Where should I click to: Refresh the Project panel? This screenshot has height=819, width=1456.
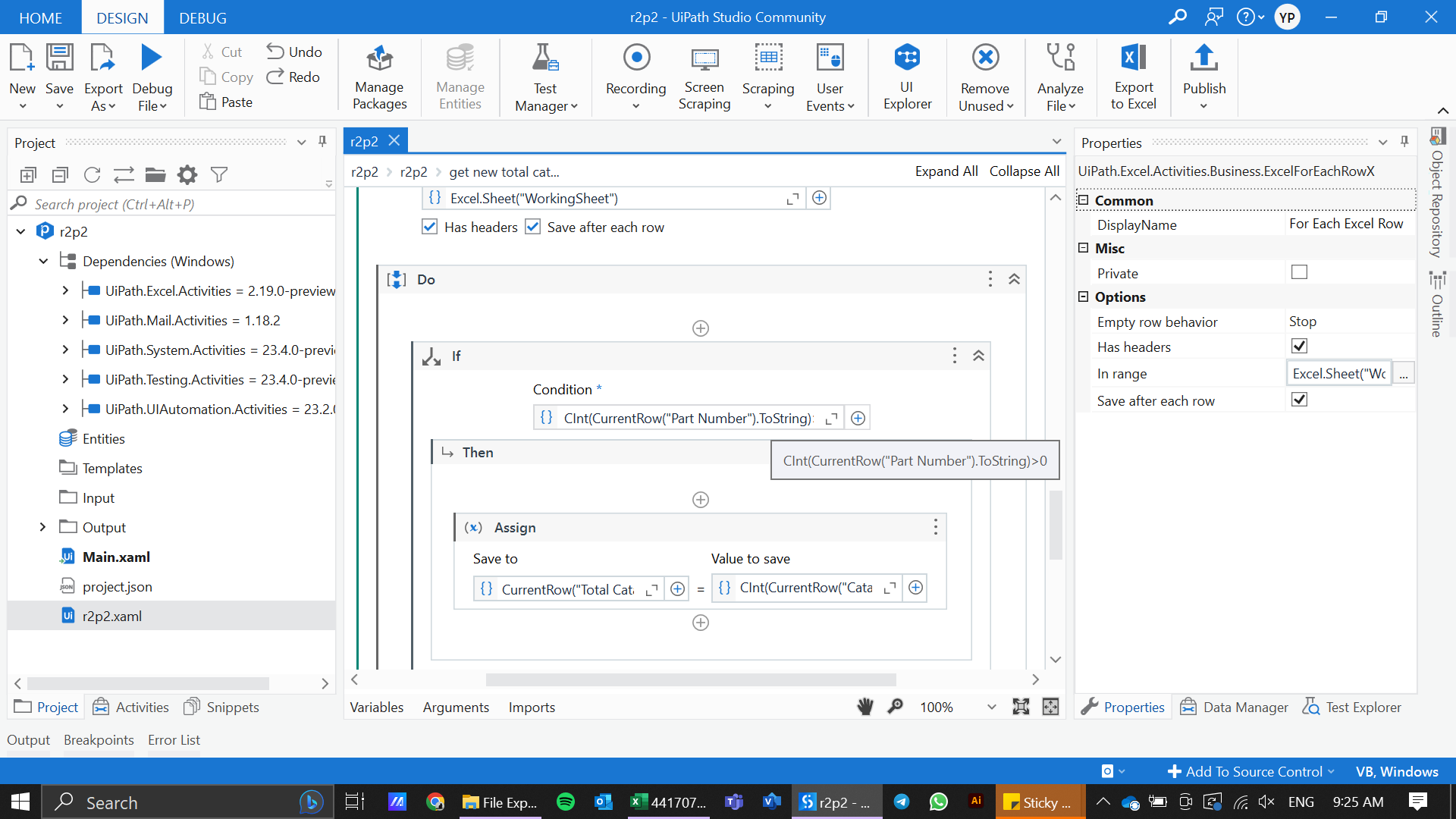92,175
